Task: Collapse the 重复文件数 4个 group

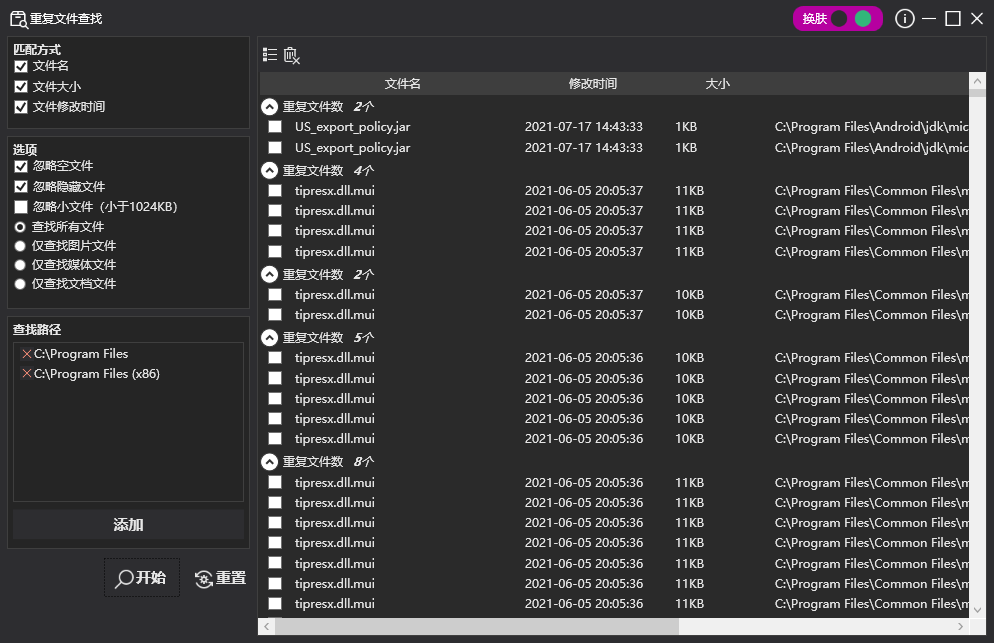Action: pyautogui.click(x=268, y=168)
